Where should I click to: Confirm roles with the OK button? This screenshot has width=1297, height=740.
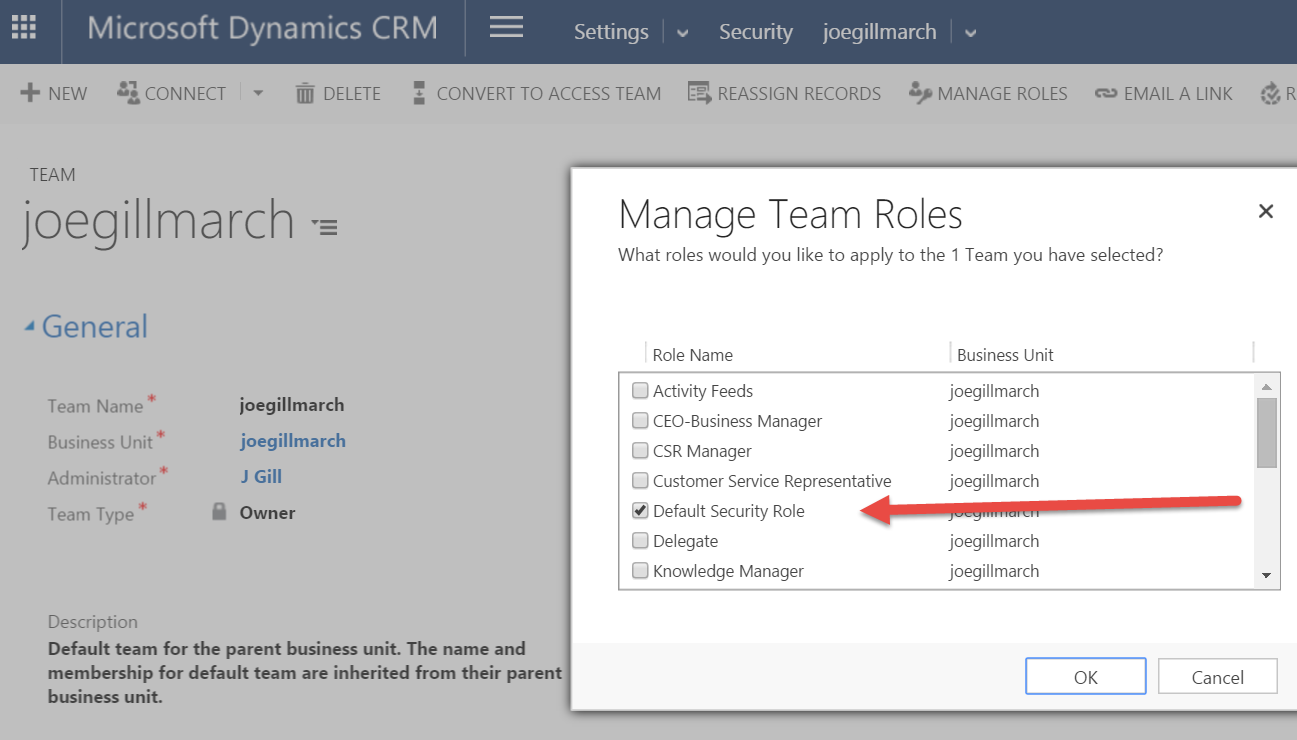(x=1086, y=677)
